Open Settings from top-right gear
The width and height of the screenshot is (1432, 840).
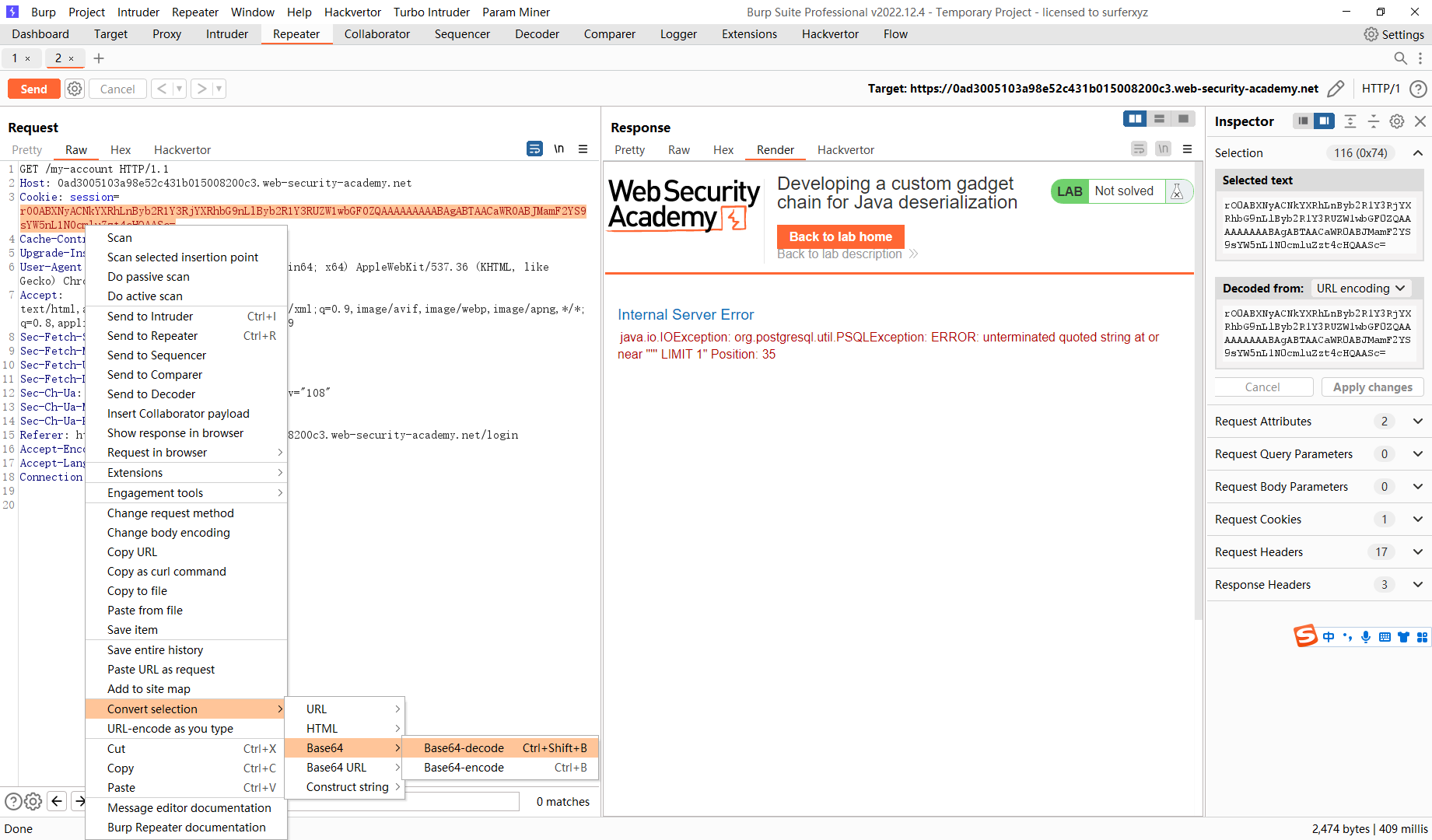click(1394, 34)
